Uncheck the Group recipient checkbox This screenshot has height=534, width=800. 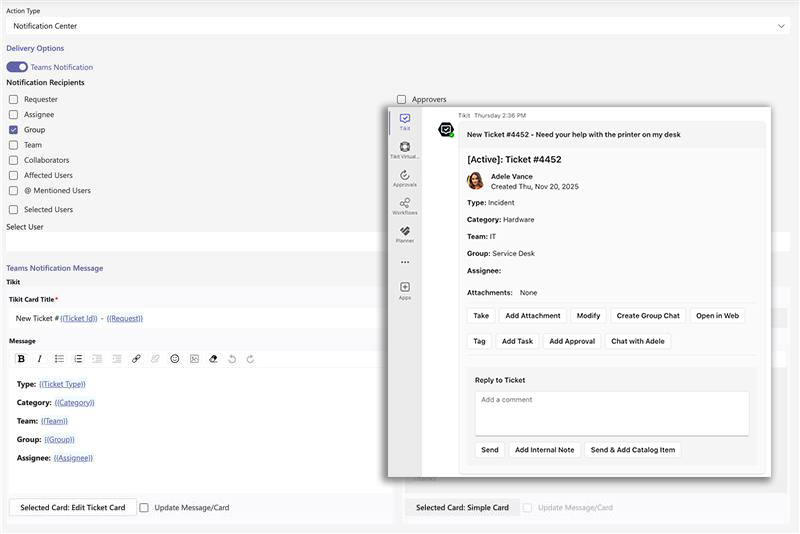click(13, 130)
